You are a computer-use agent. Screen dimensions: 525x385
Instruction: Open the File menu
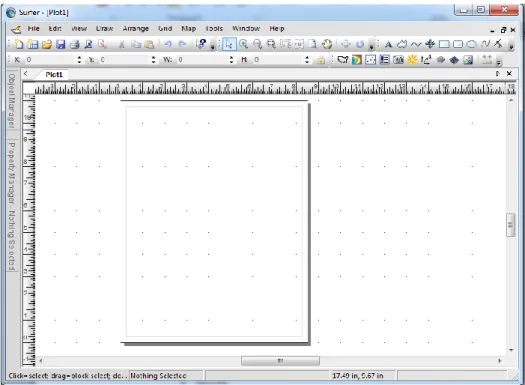point(33,29)
